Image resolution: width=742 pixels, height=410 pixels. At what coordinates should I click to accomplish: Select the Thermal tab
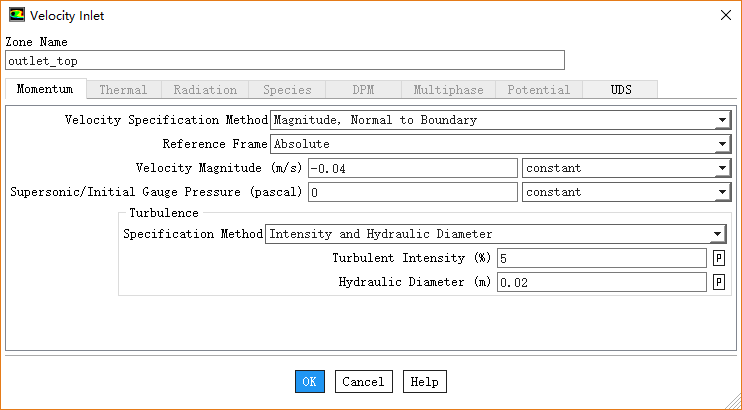123,90
